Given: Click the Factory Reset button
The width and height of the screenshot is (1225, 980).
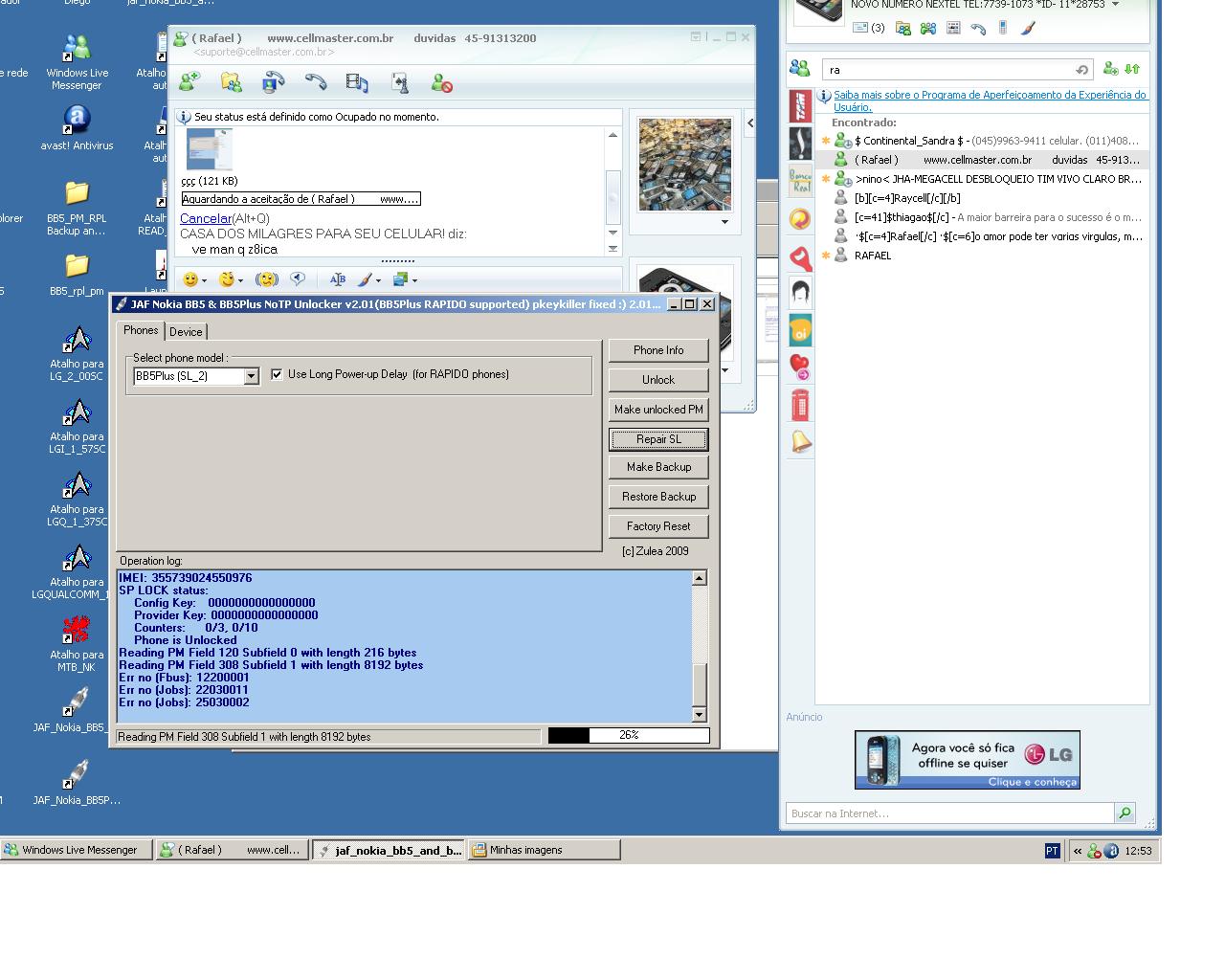Looking at the screenshot, I should (658, 526).
